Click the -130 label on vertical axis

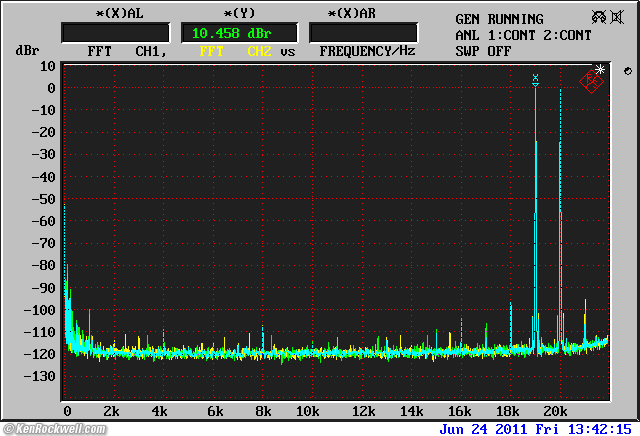point(40,376)
